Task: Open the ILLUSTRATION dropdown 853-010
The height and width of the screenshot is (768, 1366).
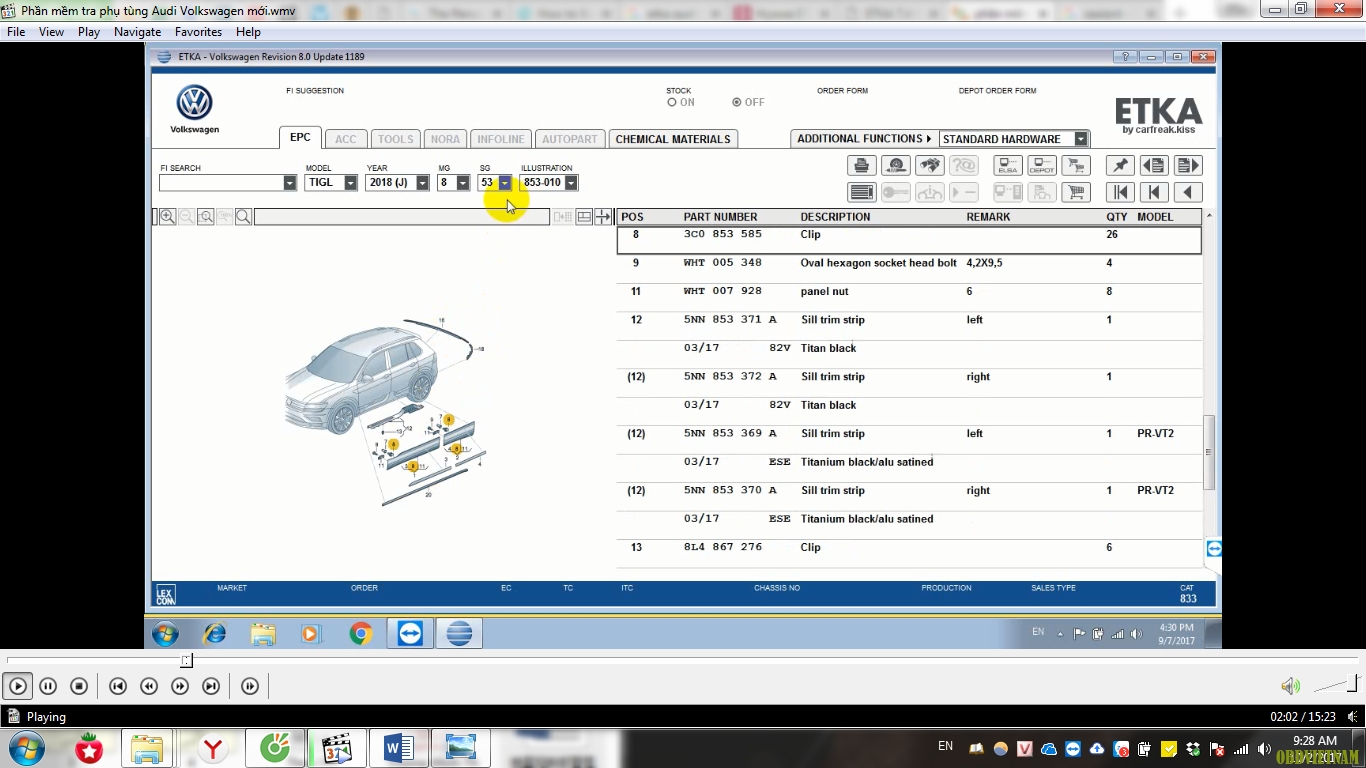Action: (x=571, y=183)
